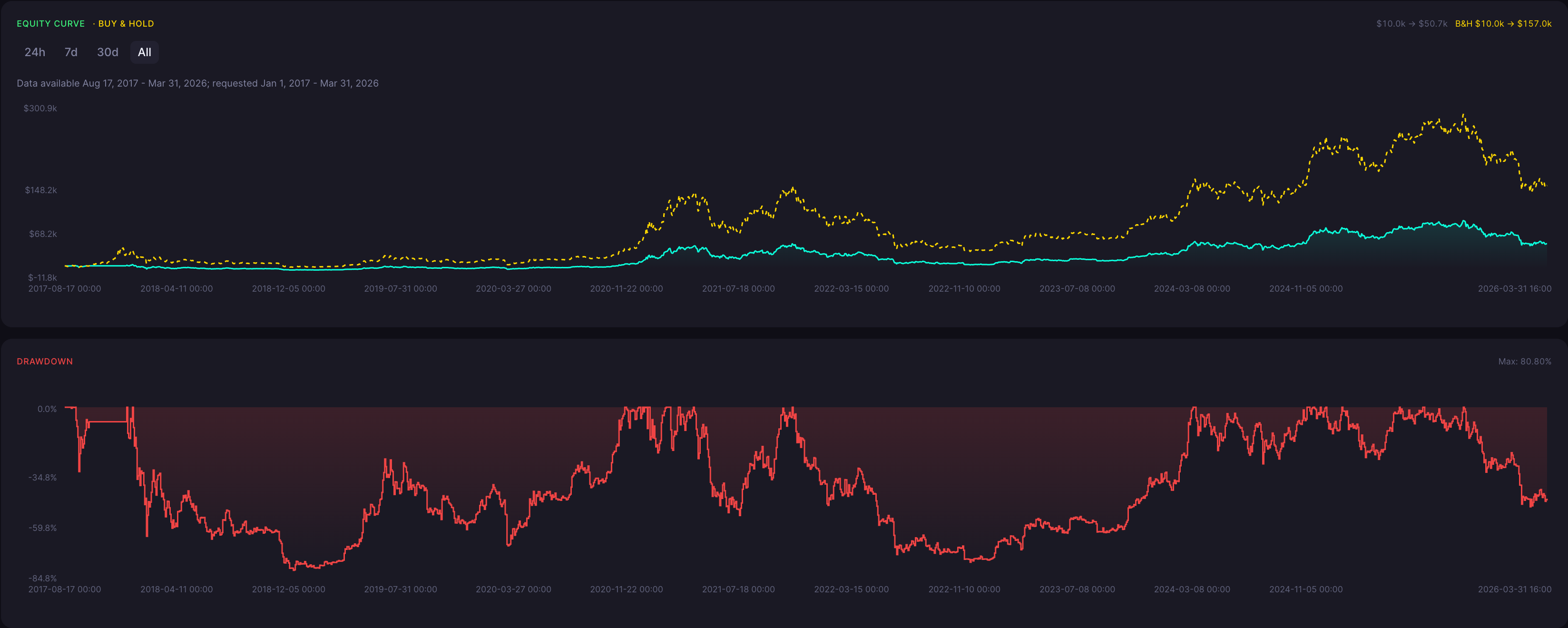Click drawdown chart date 2020-11-22 00:00
1568x628 pixels.
[627, 589]
